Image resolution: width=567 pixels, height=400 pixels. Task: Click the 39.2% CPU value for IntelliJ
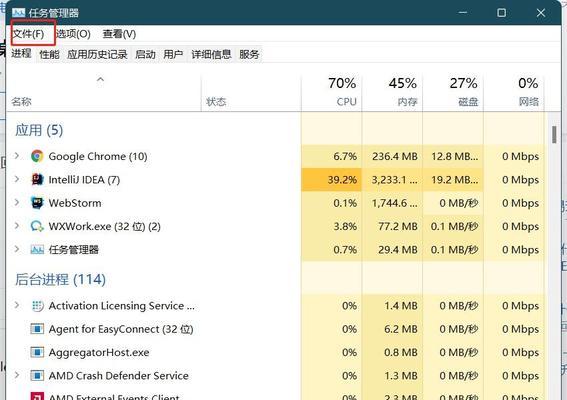(342, 180)
